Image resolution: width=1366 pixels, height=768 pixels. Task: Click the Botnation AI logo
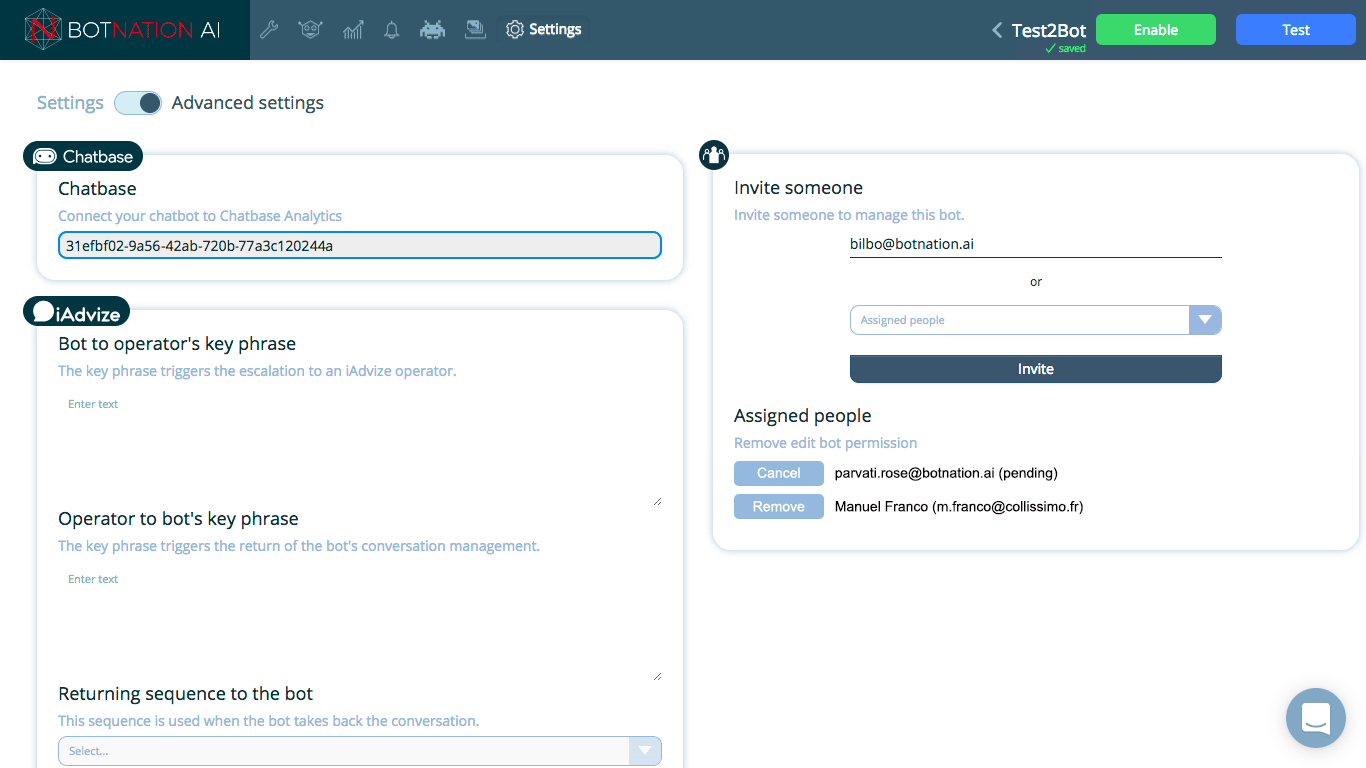coord(124,30)
